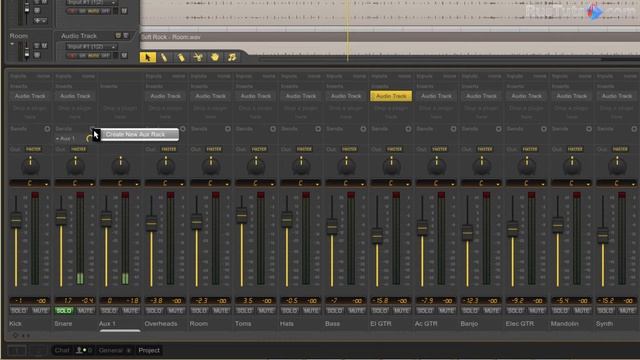Click Room Audio Track label in track list
The height and width of the screenshot is (360, 640).
pos(79,36)
